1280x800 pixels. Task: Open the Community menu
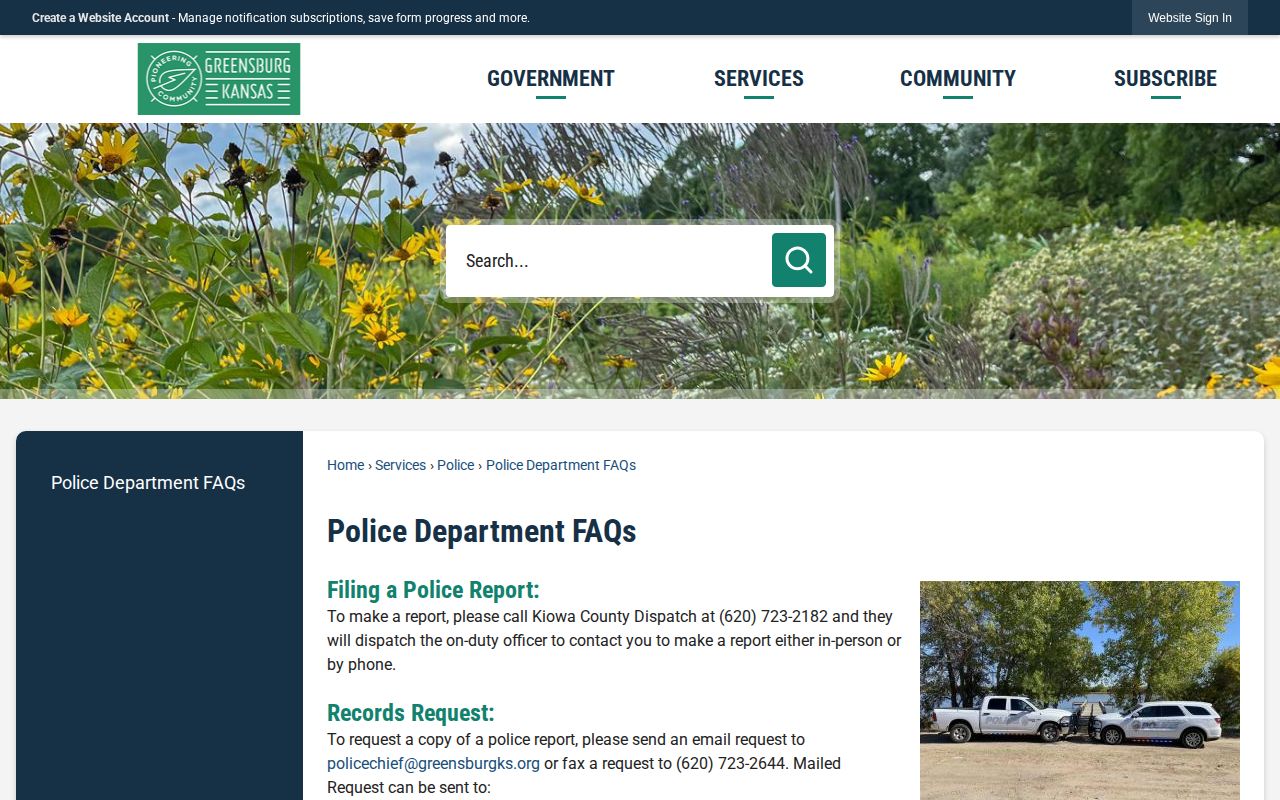click(x=958, y=79)
